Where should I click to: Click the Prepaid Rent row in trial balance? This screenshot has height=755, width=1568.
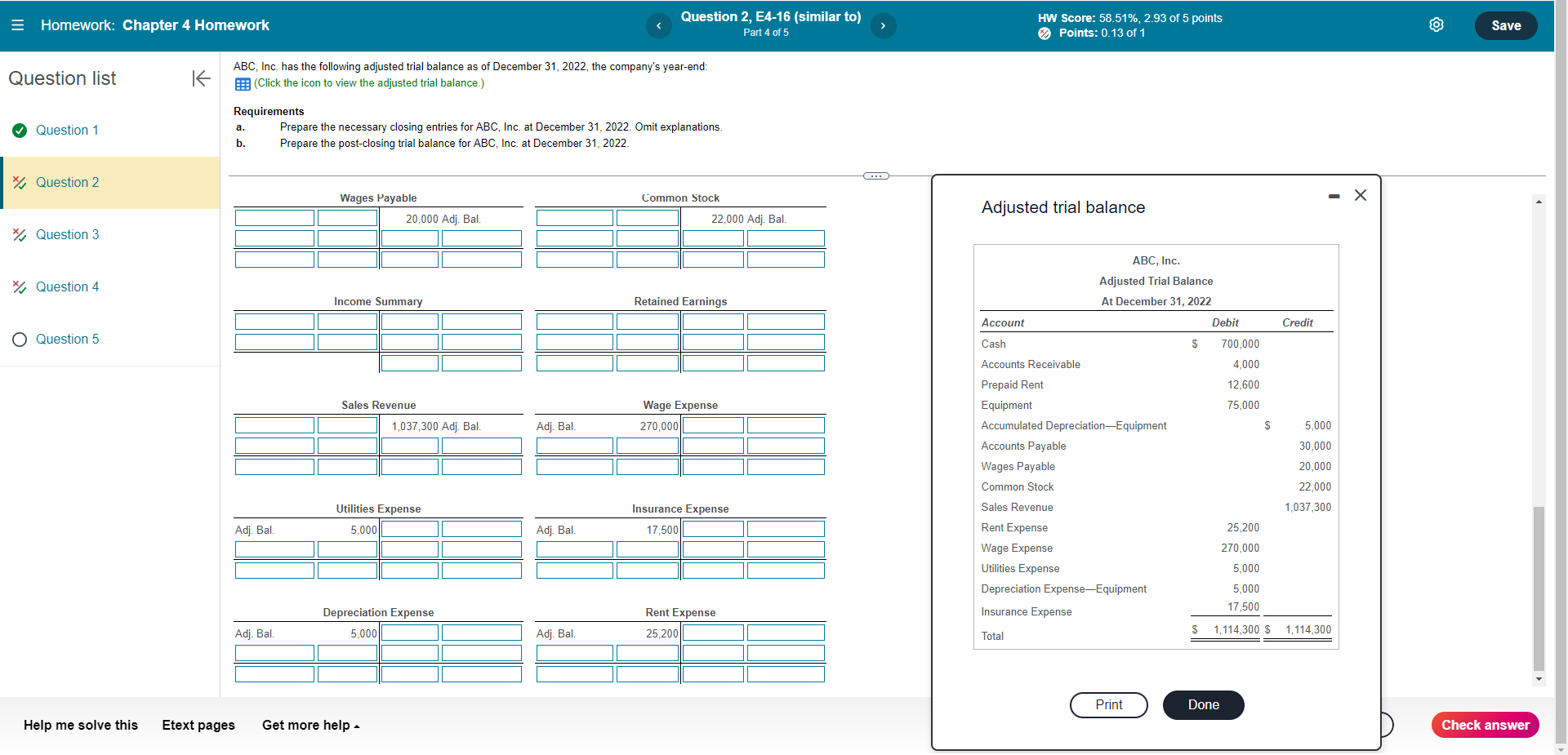[1156, 385]
